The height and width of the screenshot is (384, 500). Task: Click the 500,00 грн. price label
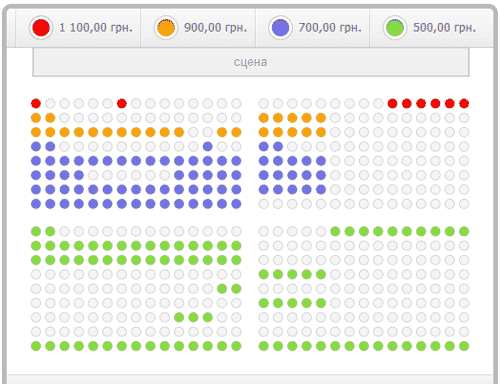(444, 28)
